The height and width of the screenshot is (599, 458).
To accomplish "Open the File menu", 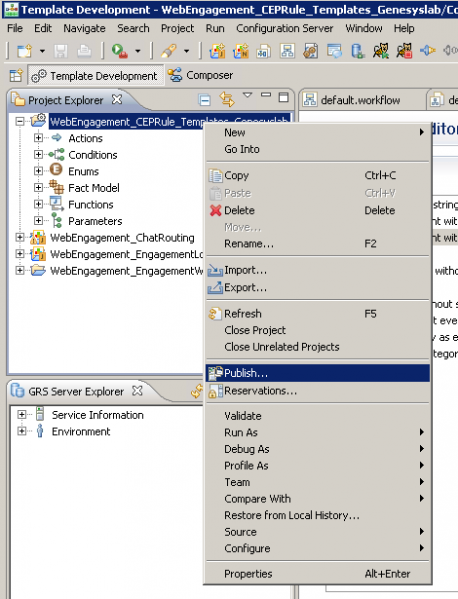I will pos(15,28).
